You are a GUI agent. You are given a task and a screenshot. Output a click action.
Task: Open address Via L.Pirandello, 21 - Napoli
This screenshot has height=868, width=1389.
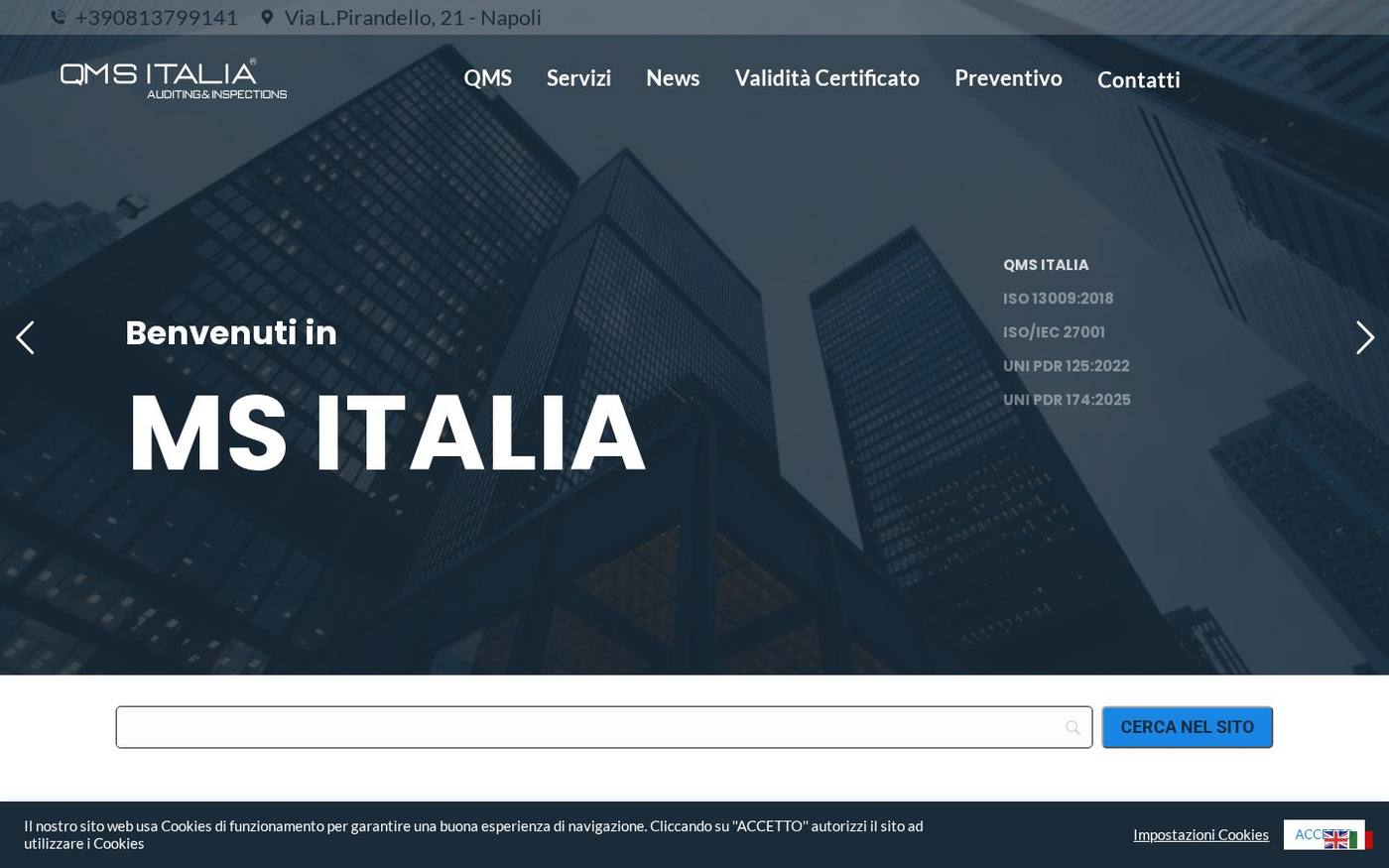tap(413, 18)
